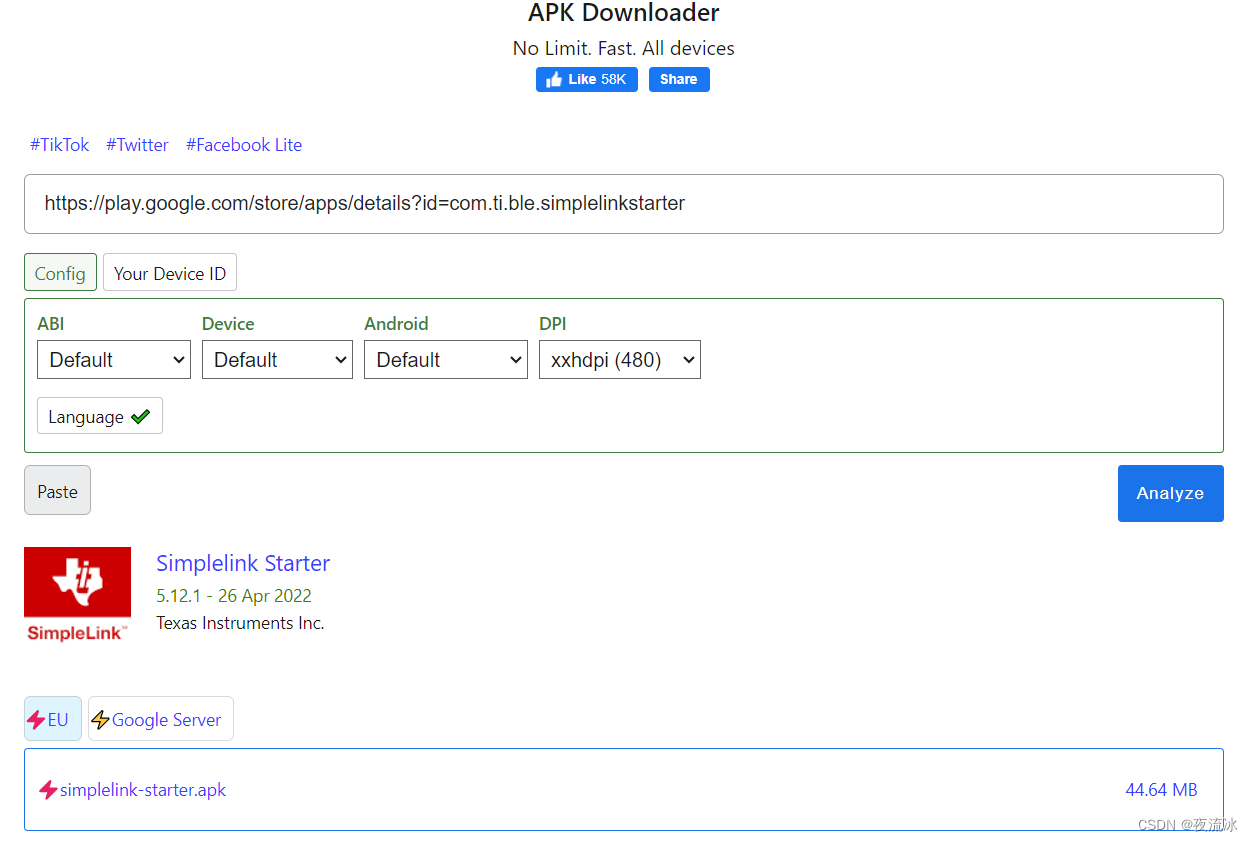Select the EU server tab
The width and height of the screenshot is (1253, 841).
click(x=53, y=719)
